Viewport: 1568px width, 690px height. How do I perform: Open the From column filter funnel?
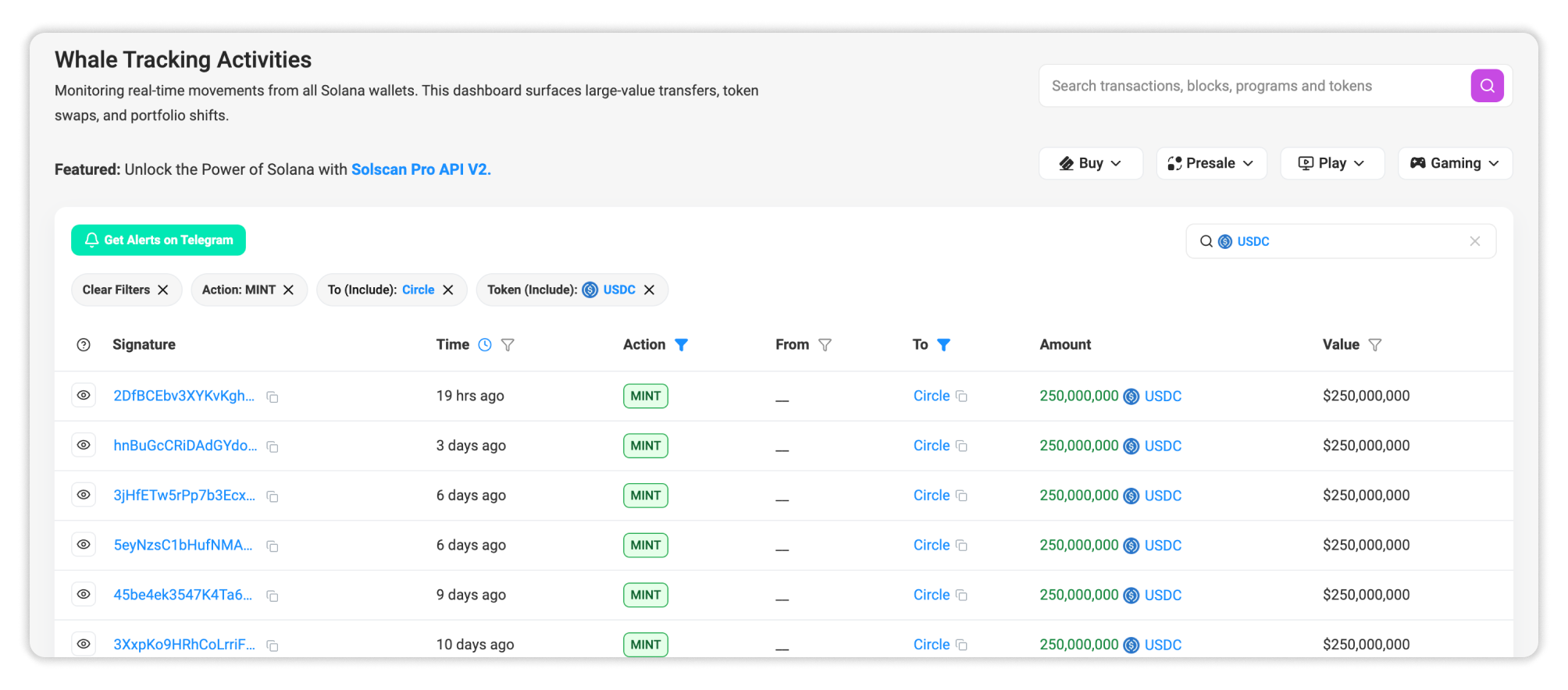click(825, 345)
